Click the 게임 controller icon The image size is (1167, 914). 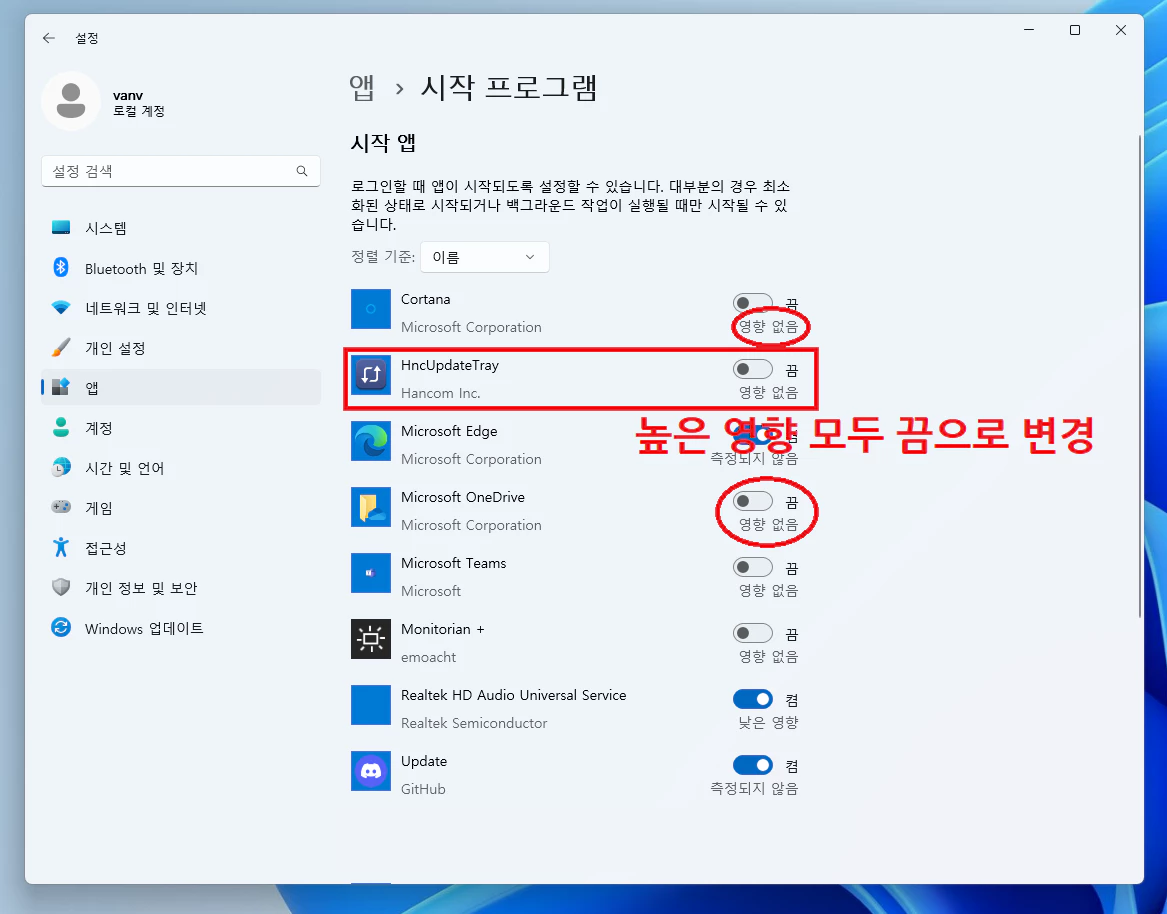(61, 507)
